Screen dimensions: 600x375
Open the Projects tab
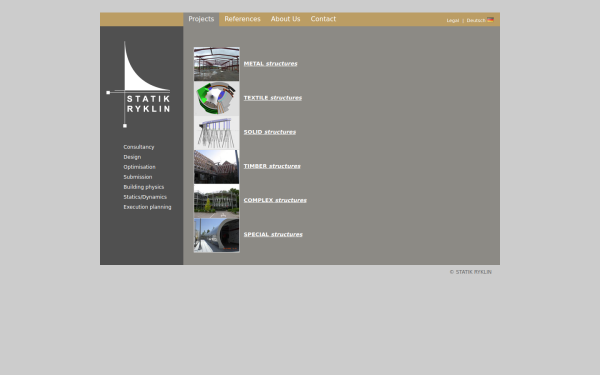tap(201, 19)
